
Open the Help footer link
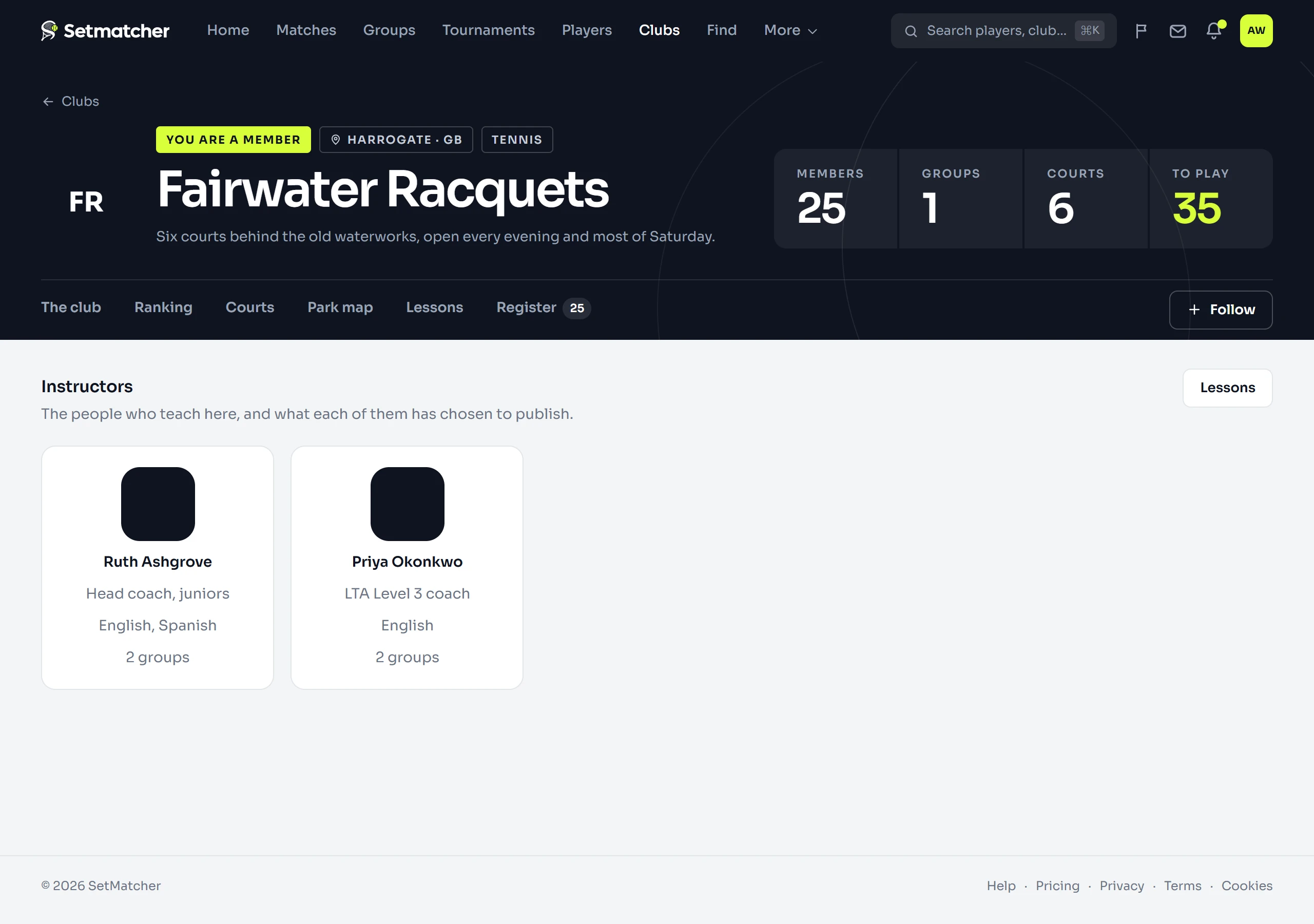[x=1001, y=885]
